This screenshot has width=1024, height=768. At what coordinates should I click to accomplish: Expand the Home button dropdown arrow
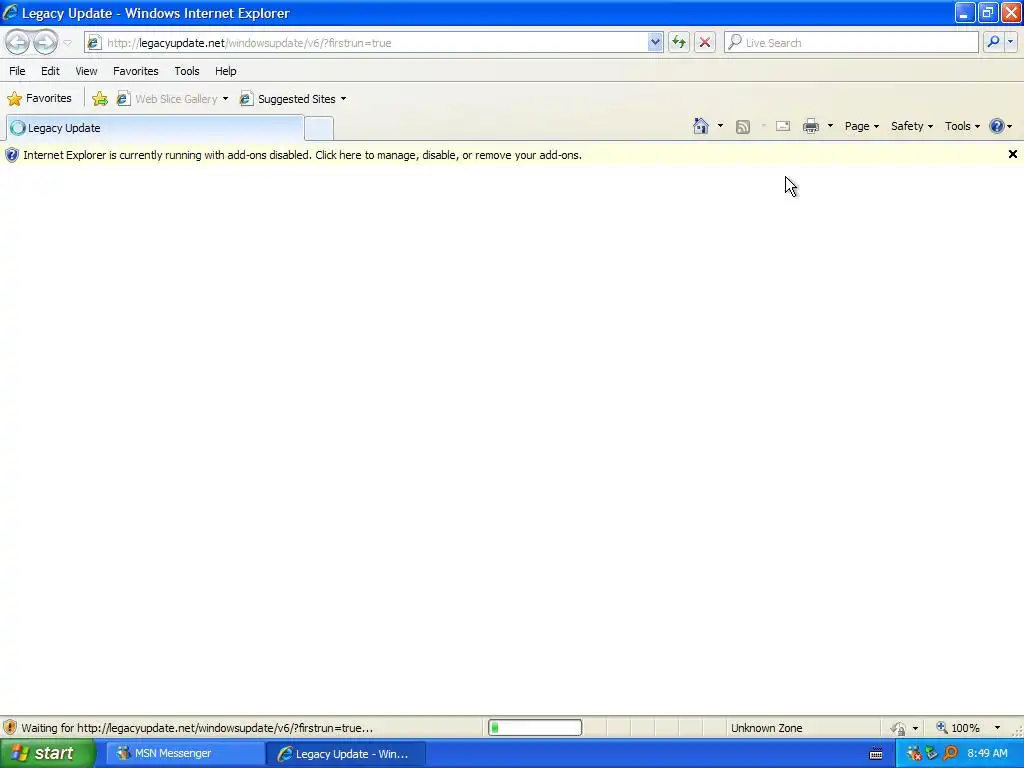point(720,126)
